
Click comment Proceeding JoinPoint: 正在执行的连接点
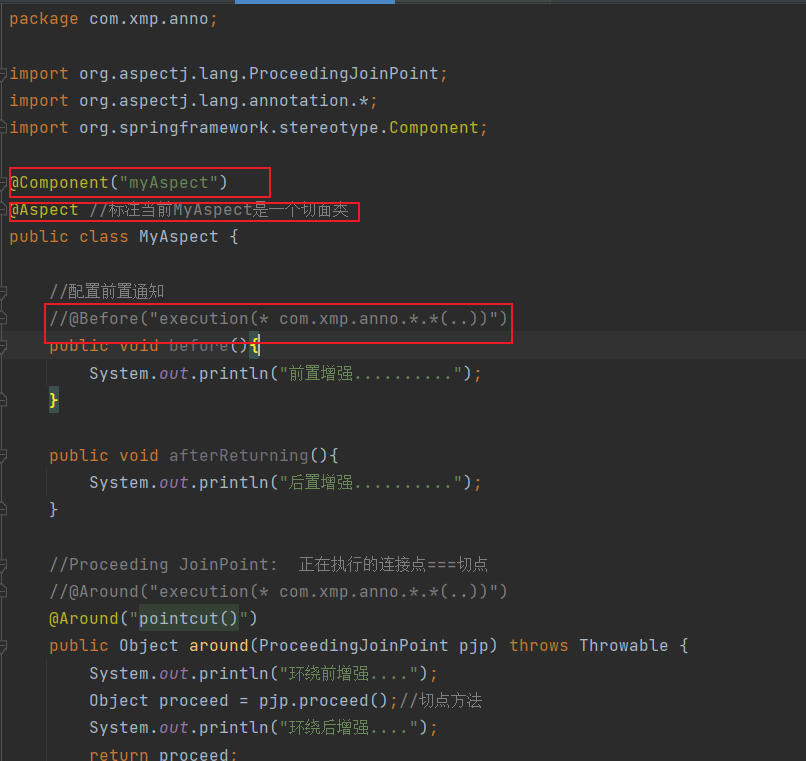[x=268, y=565]
